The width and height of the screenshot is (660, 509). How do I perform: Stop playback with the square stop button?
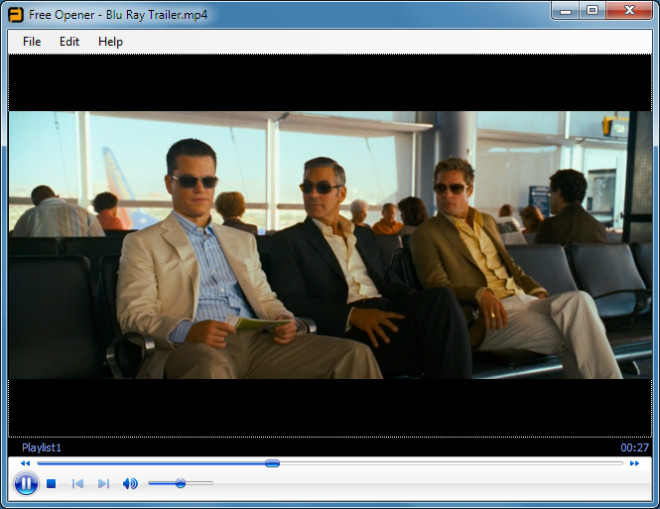coord(51,484)
